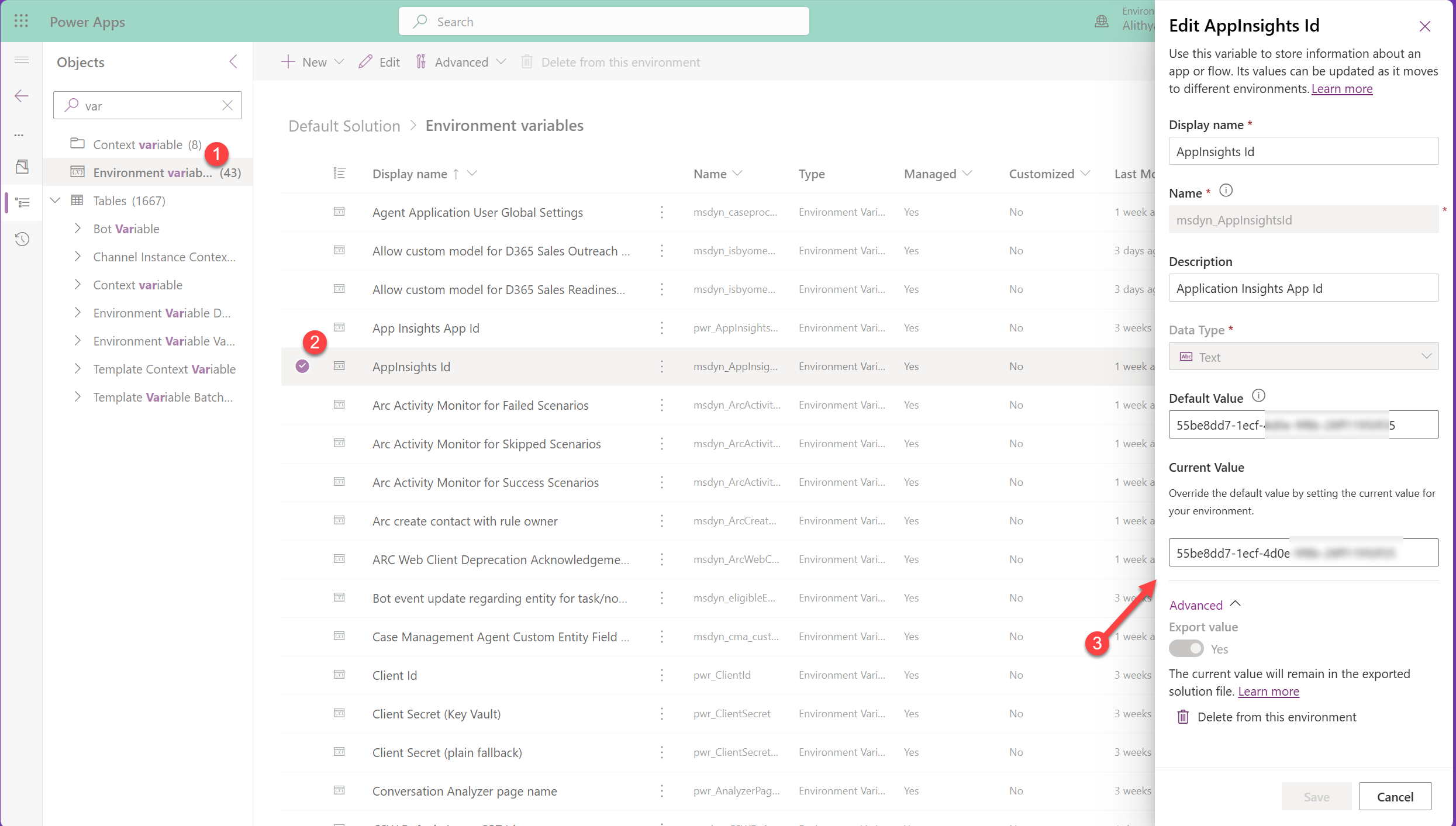Viewport: 1456px width, 826px height.
Task: Collapse the Advanced section in panel
Action: 1205,605
